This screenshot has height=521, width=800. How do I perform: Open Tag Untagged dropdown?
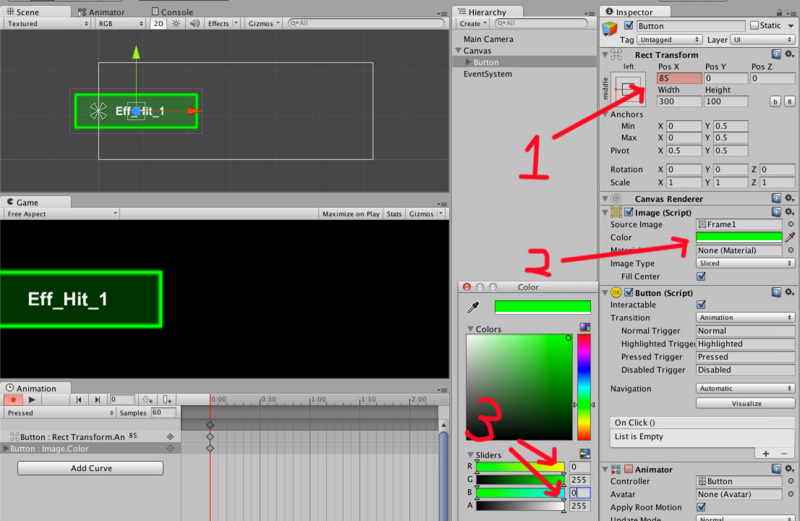[x=669, y=40]
